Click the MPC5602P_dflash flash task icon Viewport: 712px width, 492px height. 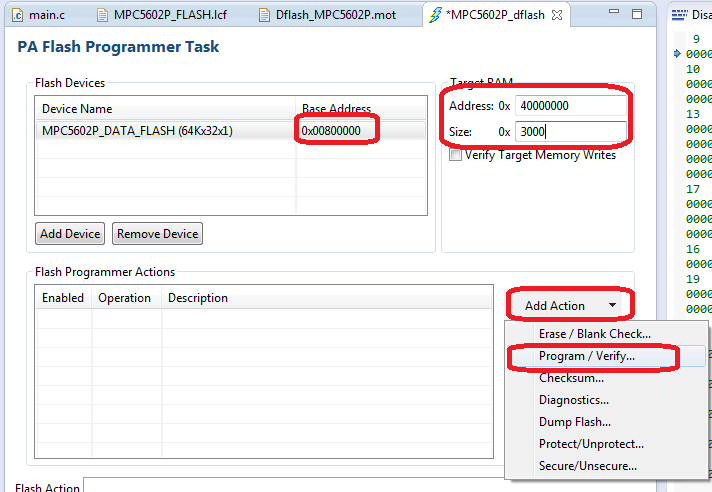(435, 15)
